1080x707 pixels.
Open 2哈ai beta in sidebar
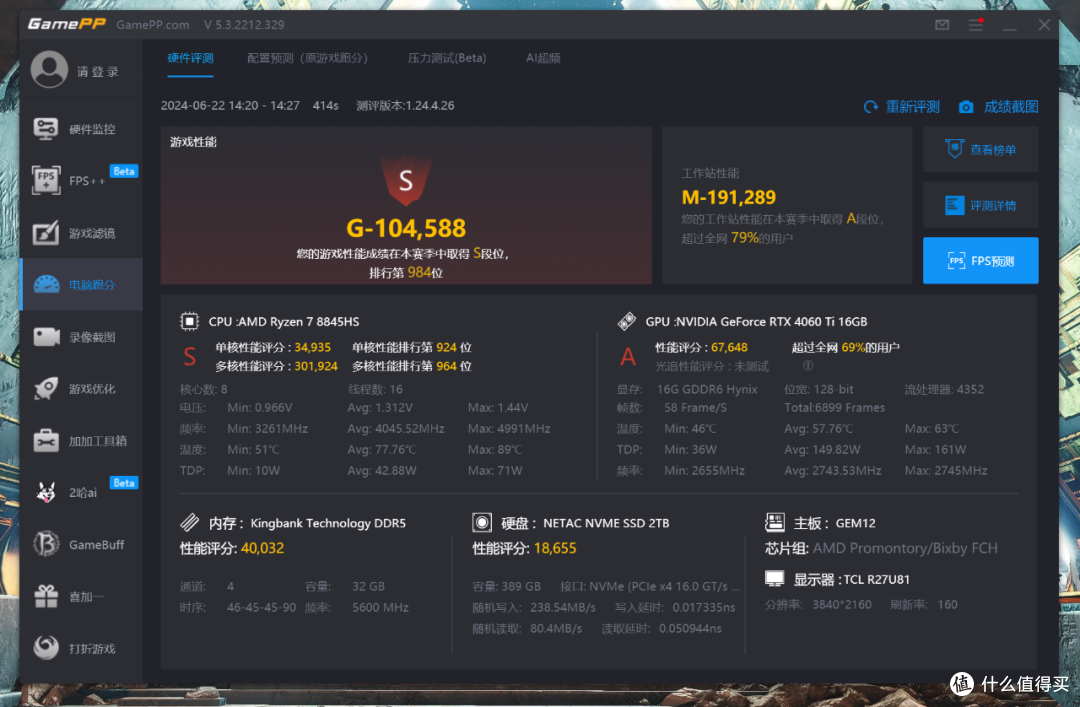tap(81, 493)
